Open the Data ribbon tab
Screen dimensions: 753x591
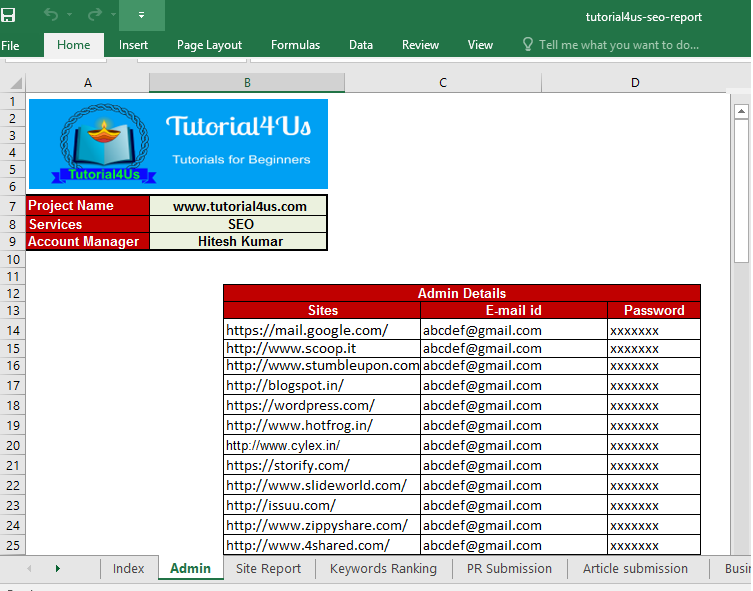pos(361,45)
